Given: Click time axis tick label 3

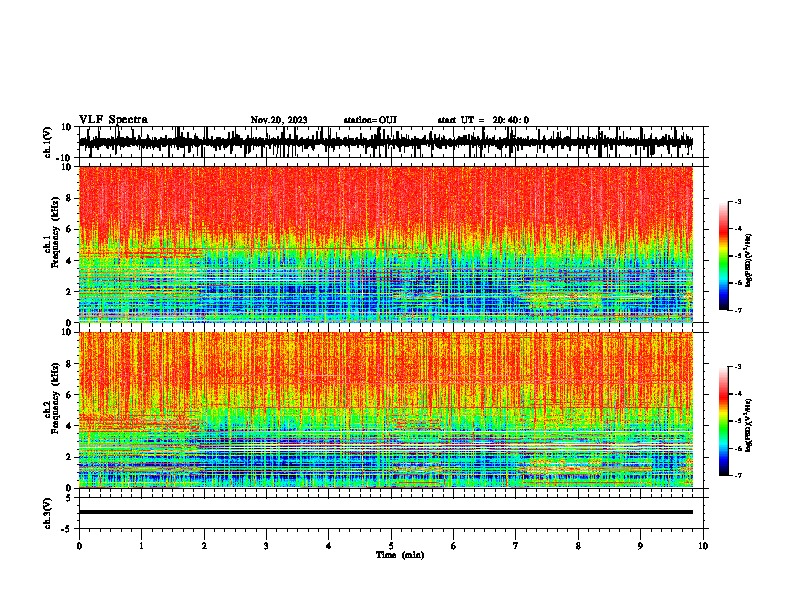Looking at the screenshot, I should pyautogui.click(x=266, y=546).
